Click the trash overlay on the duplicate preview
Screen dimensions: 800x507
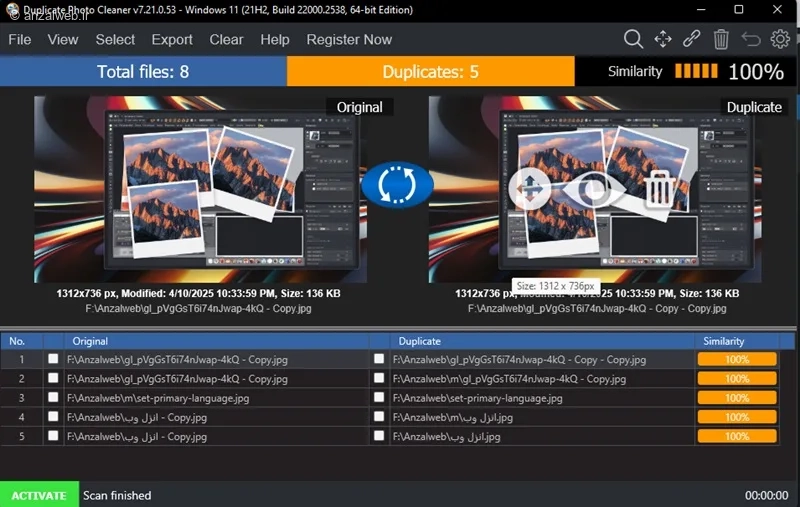click(x=659, y=189)
